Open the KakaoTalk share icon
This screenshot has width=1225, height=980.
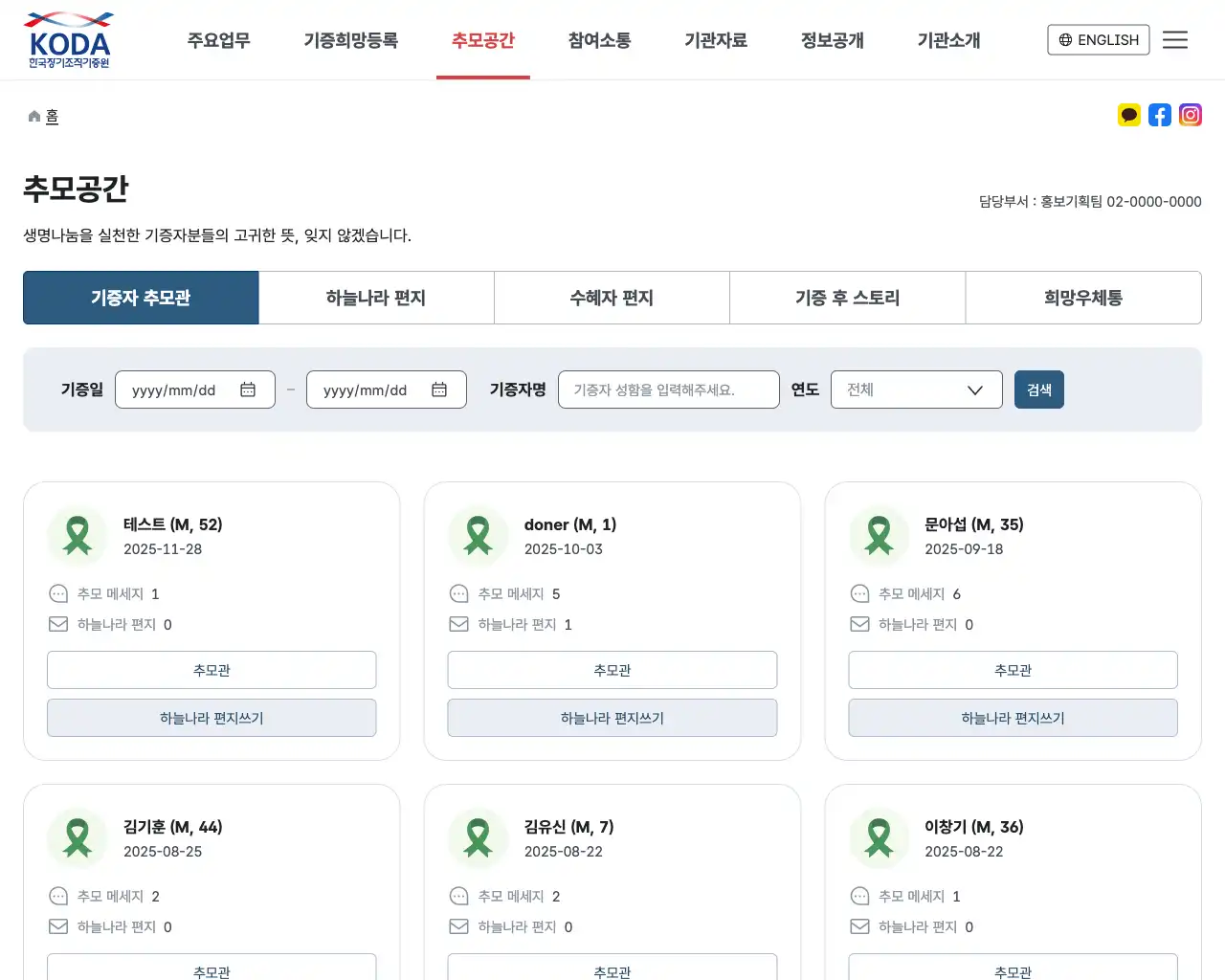tap(1129, 115)
